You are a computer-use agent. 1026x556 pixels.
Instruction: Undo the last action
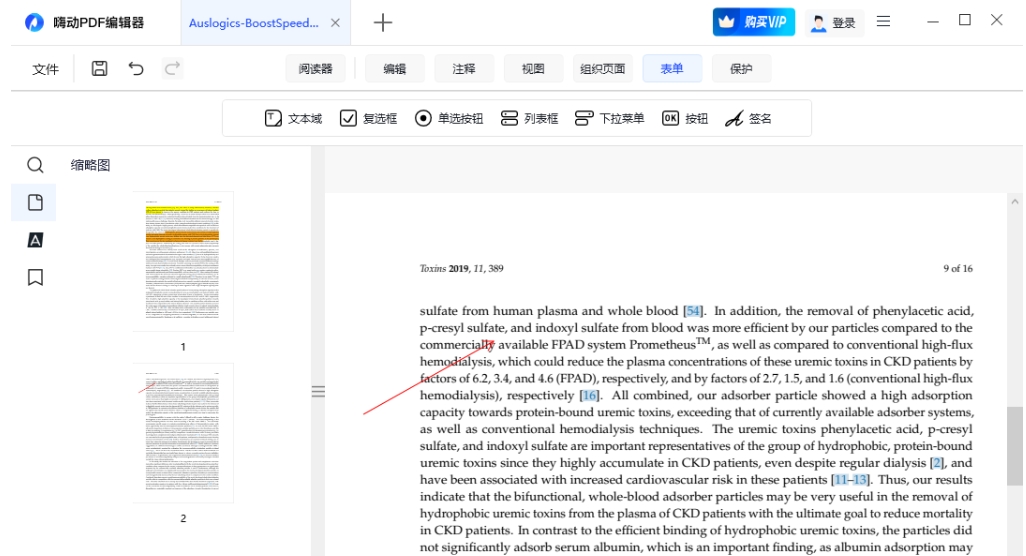pyautogui.click(x=136, y=68)
